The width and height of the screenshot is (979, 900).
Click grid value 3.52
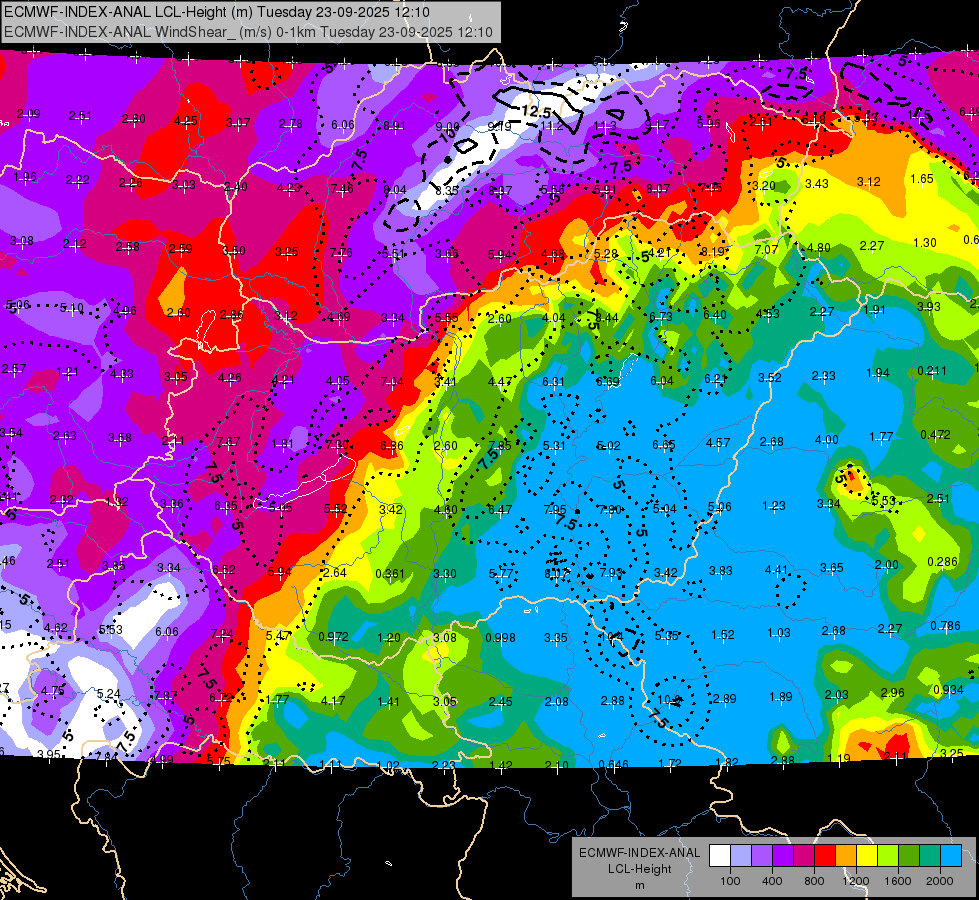click(770, 377)
